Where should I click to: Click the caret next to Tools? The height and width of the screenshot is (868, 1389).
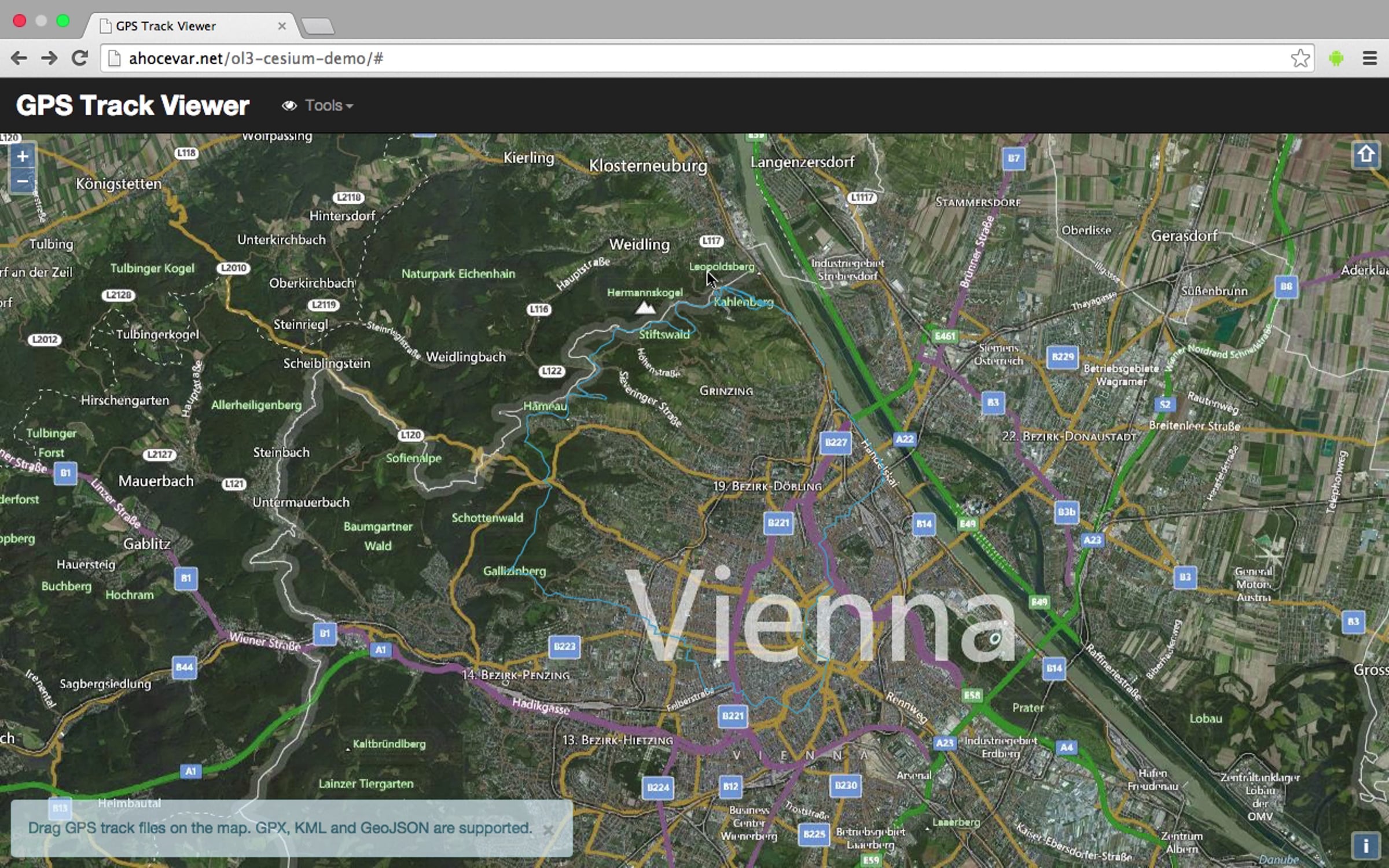350,107
